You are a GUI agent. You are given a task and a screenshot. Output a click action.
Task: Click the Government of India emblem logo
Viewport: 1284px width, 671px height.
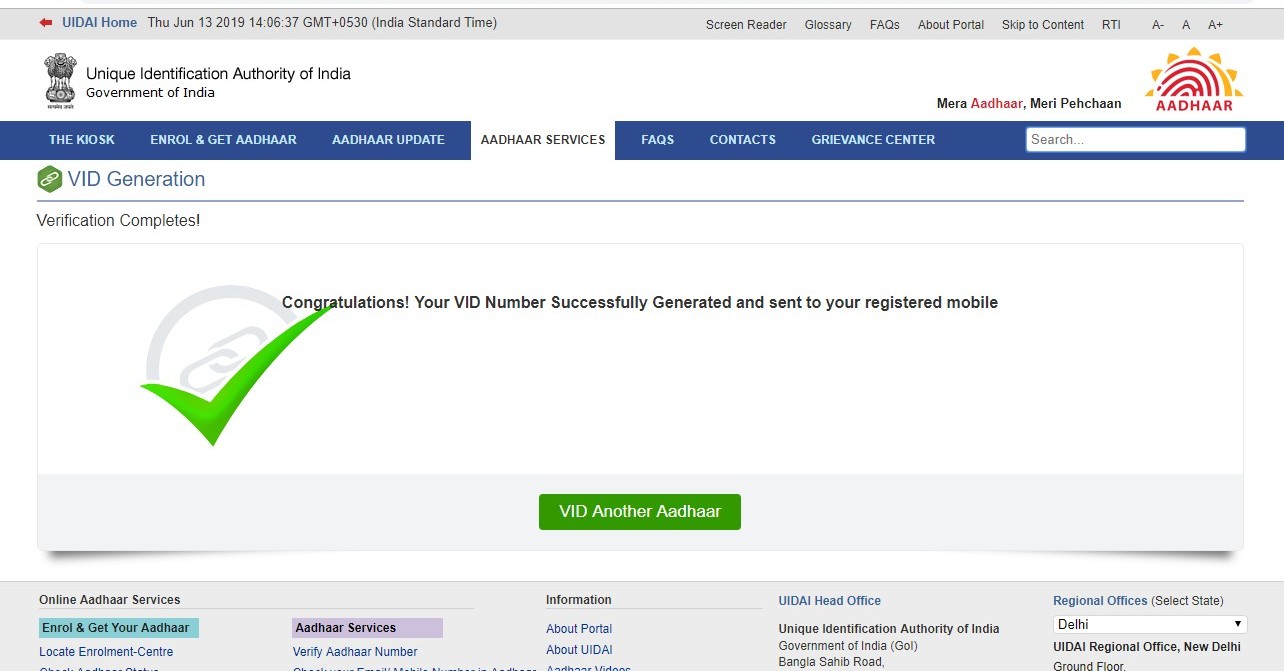60,81
